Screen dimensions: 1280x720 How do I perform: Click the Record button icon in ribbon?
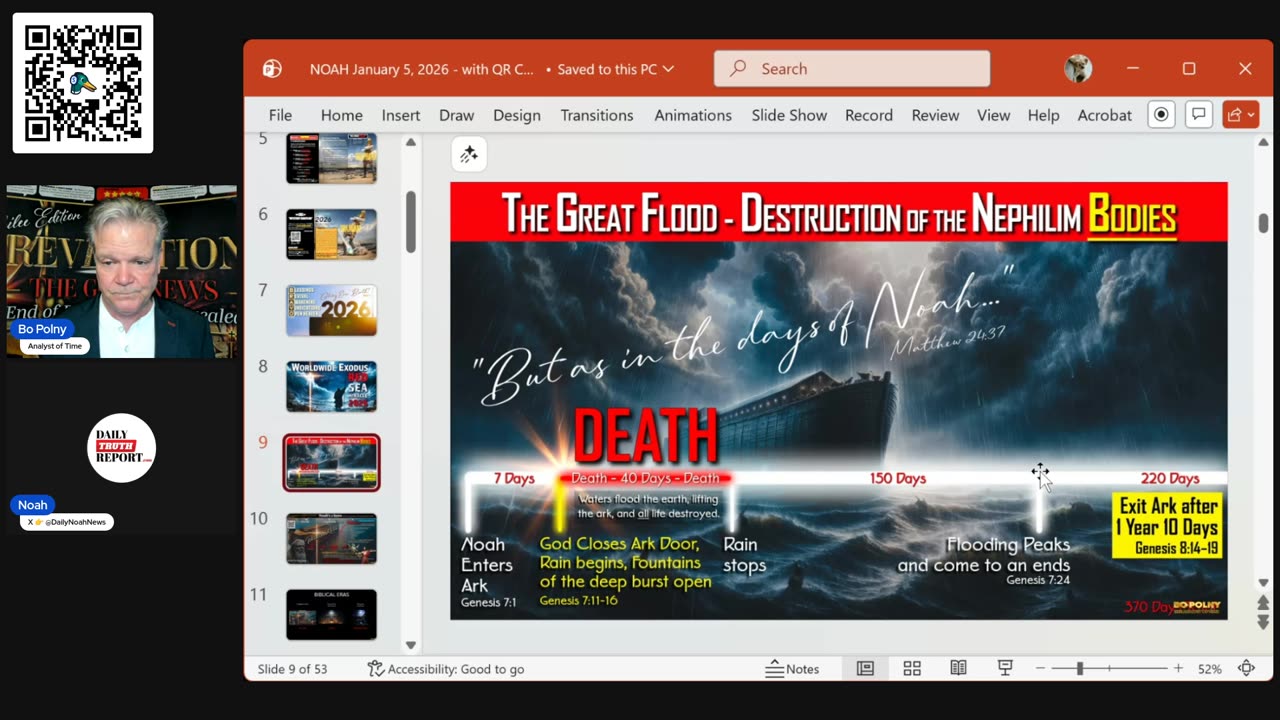[x=1161, y=115]
